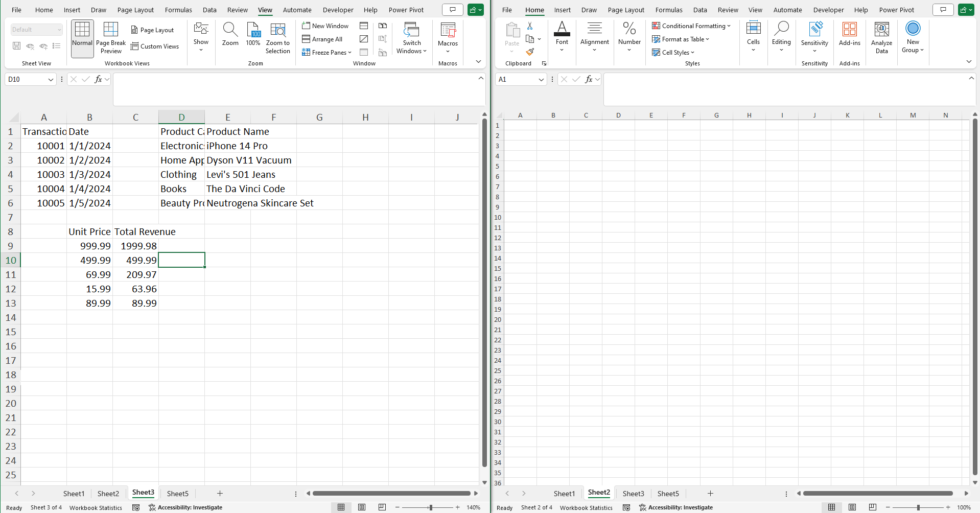Viewport: 980px width, 513px height.
Task: Click the Cut scissors icon
Action: point(530,26)
